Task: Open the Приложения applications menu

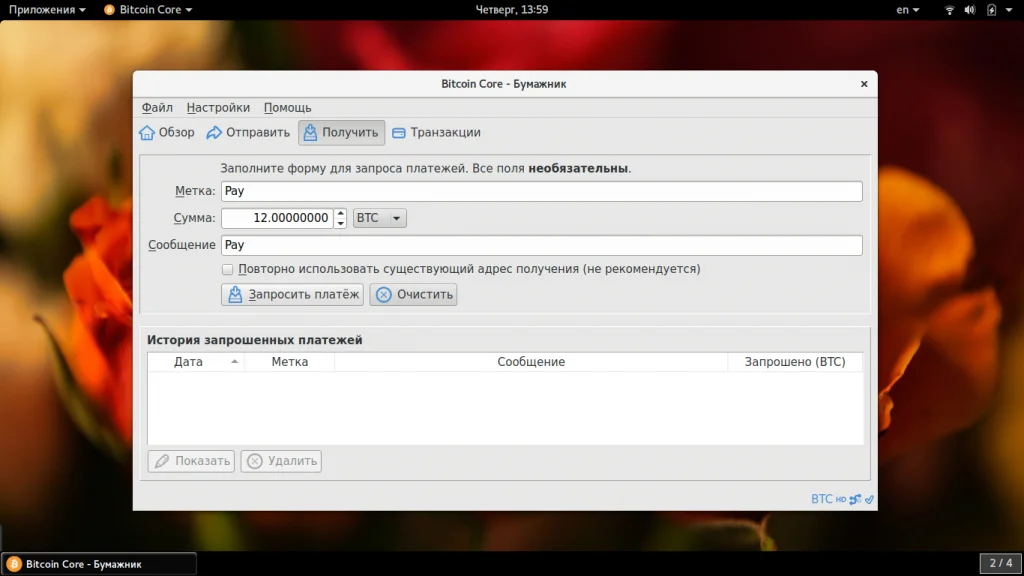Action: tap(47, 10)
